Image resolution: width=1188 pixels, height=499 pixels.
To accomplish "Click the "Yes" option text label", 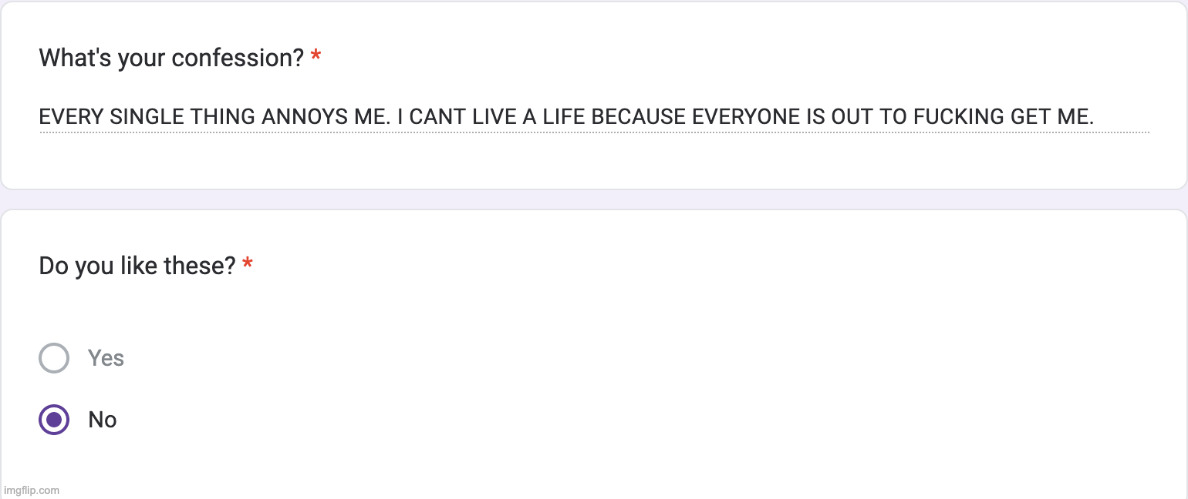I will [x=106, y=358].
